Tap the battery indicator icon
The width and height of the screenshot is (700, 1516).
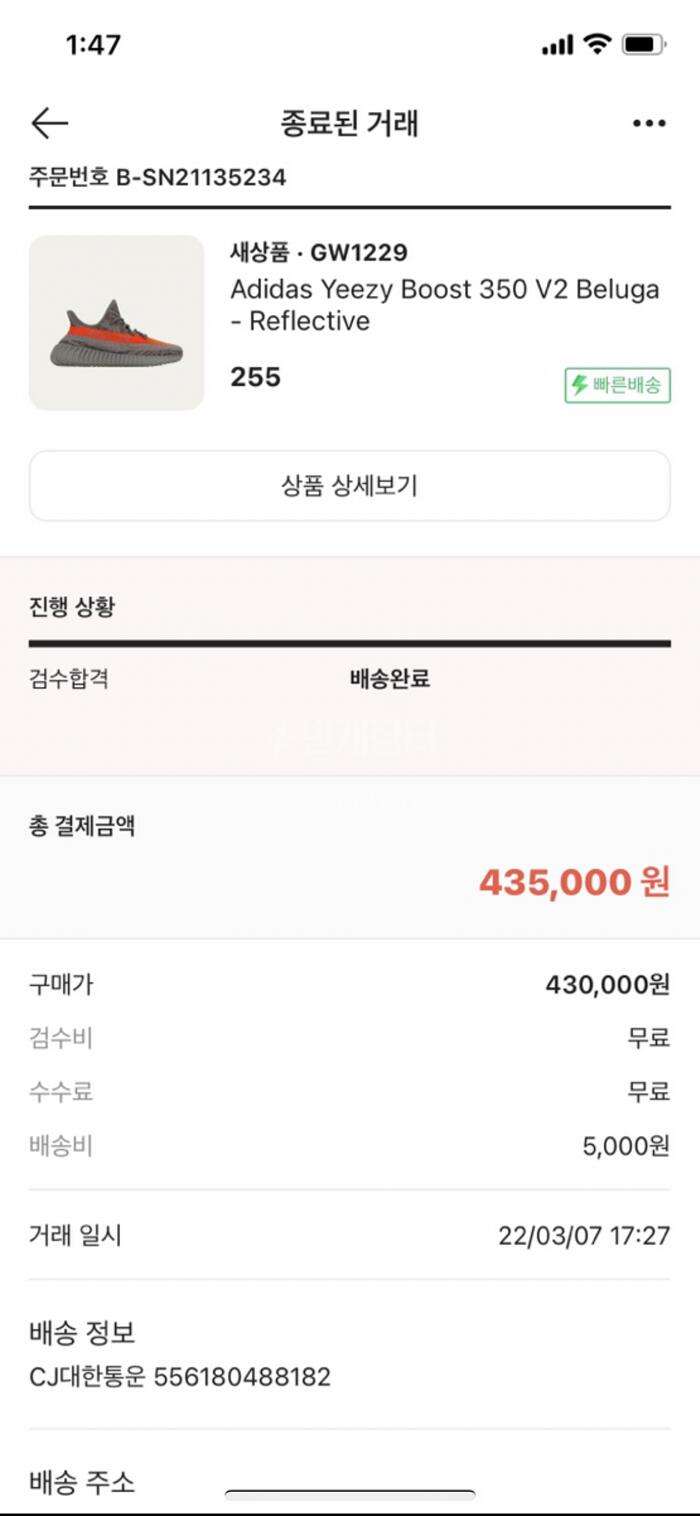pos(644,44)
